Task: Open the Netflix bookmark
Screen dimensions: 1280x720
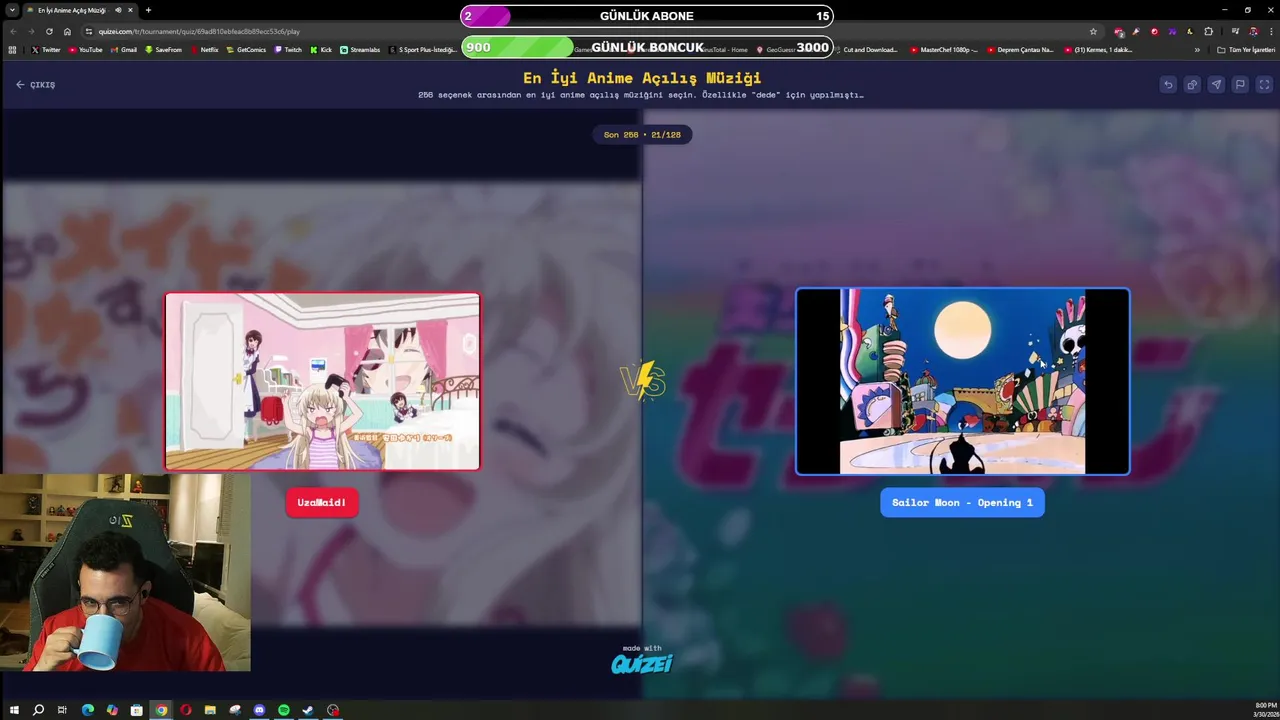Action: pos(205,49)
